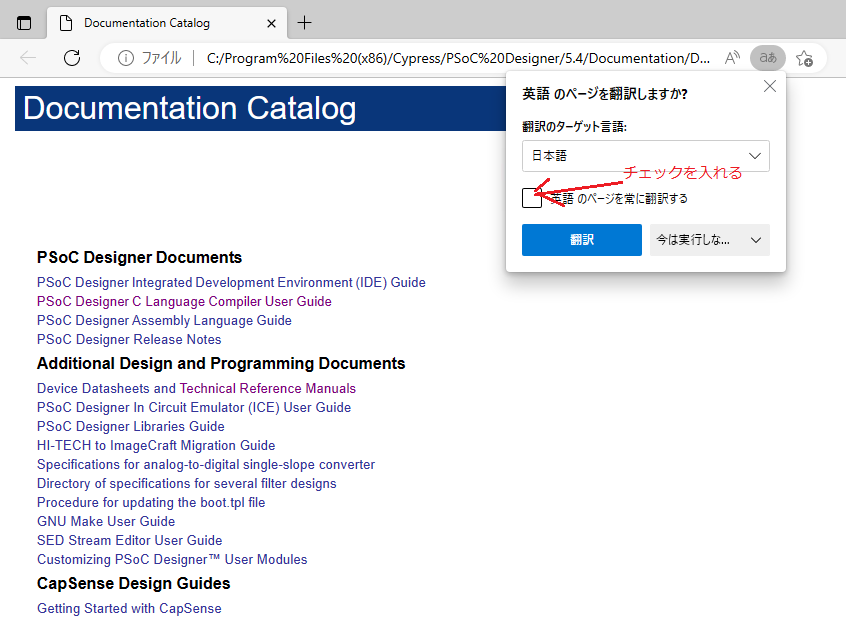Open the tab actions menu icon
Image resolution: width=846 pixels, height=619 pixels.
pyautogui.click(x=24, y=23)
